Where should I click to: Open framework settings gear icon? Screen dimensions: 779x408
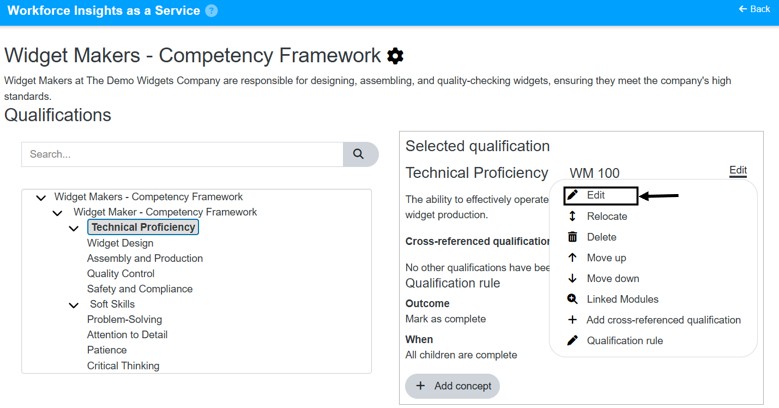tap(395, 56)
